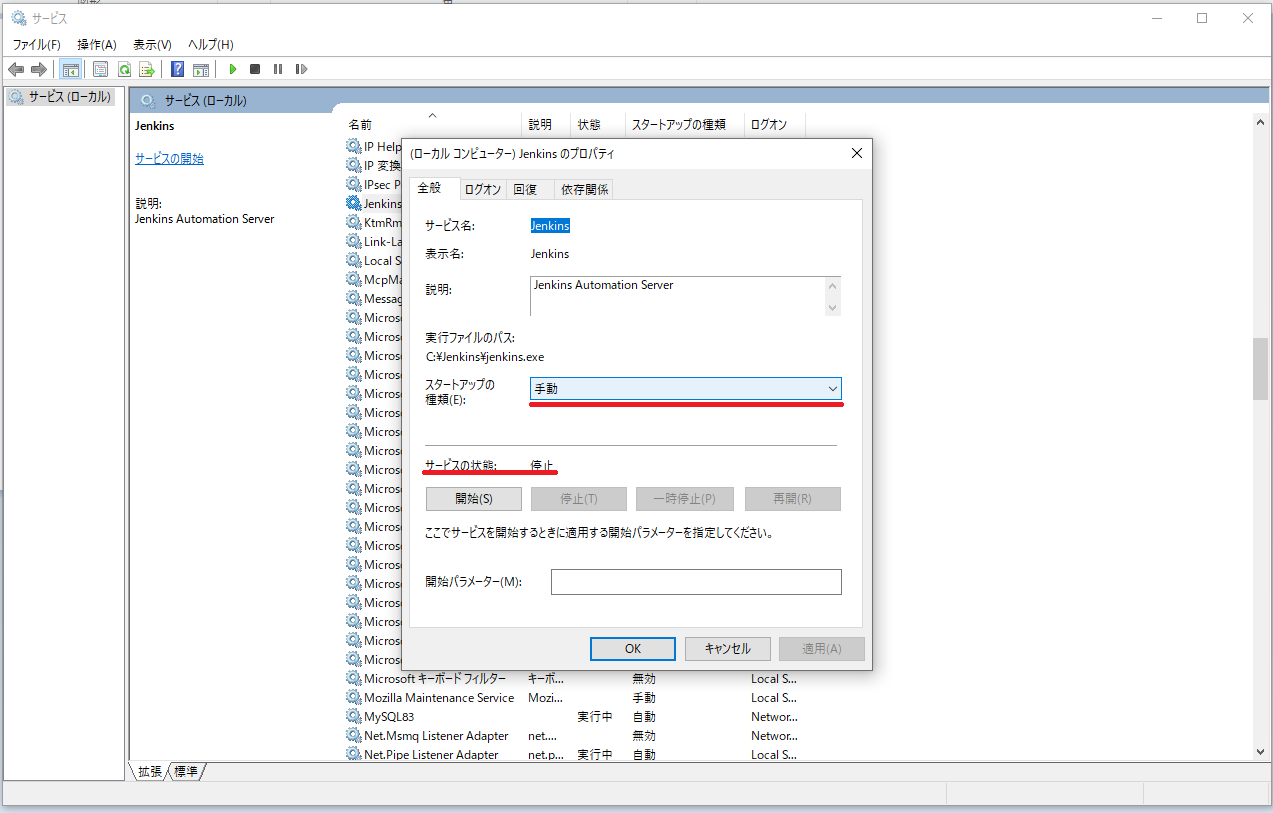This screenshot has height=813, width=1273.
Task: Click the green Start Service play icon
Action: [233, 69]
